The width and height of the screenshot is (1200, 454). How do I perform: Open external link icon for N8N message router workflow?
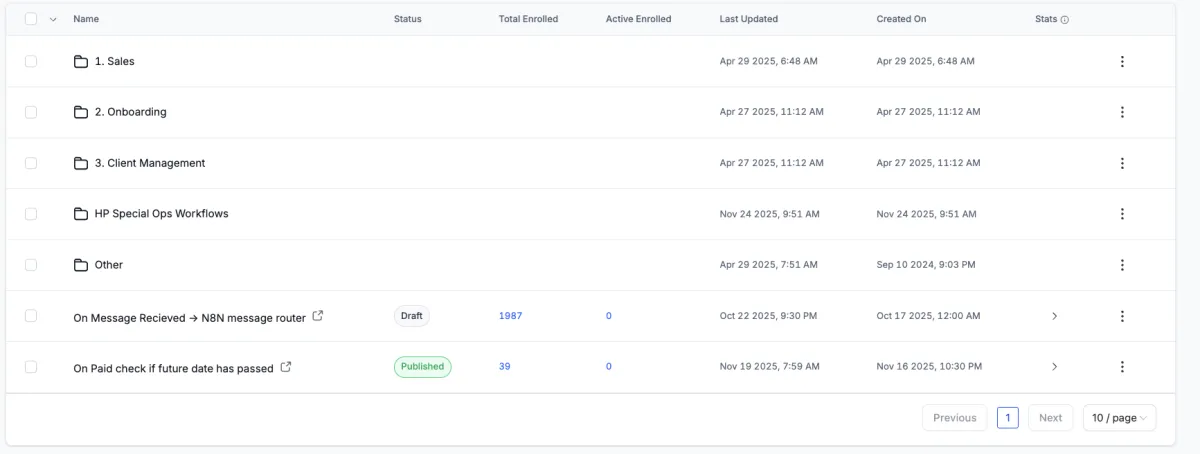[x=318, y=316]
